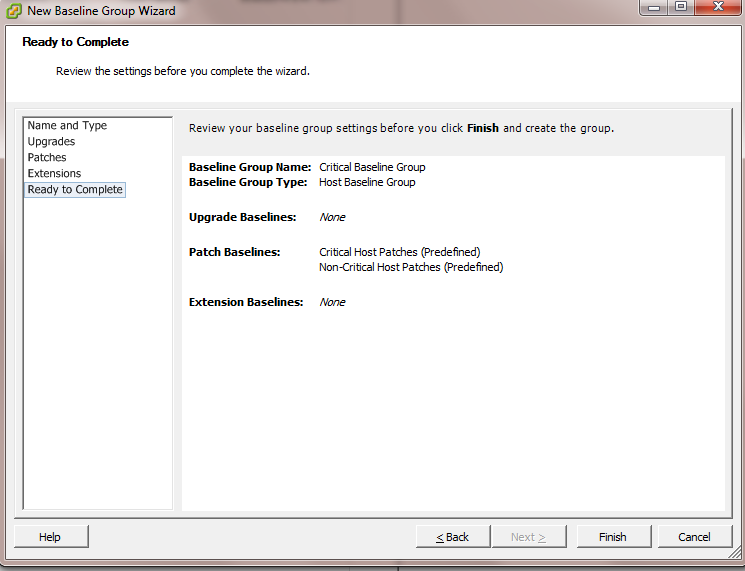Close the wizard with the X button
This screenshot has height=571, width=745.
pyautogui.click(x=718, y=7)
